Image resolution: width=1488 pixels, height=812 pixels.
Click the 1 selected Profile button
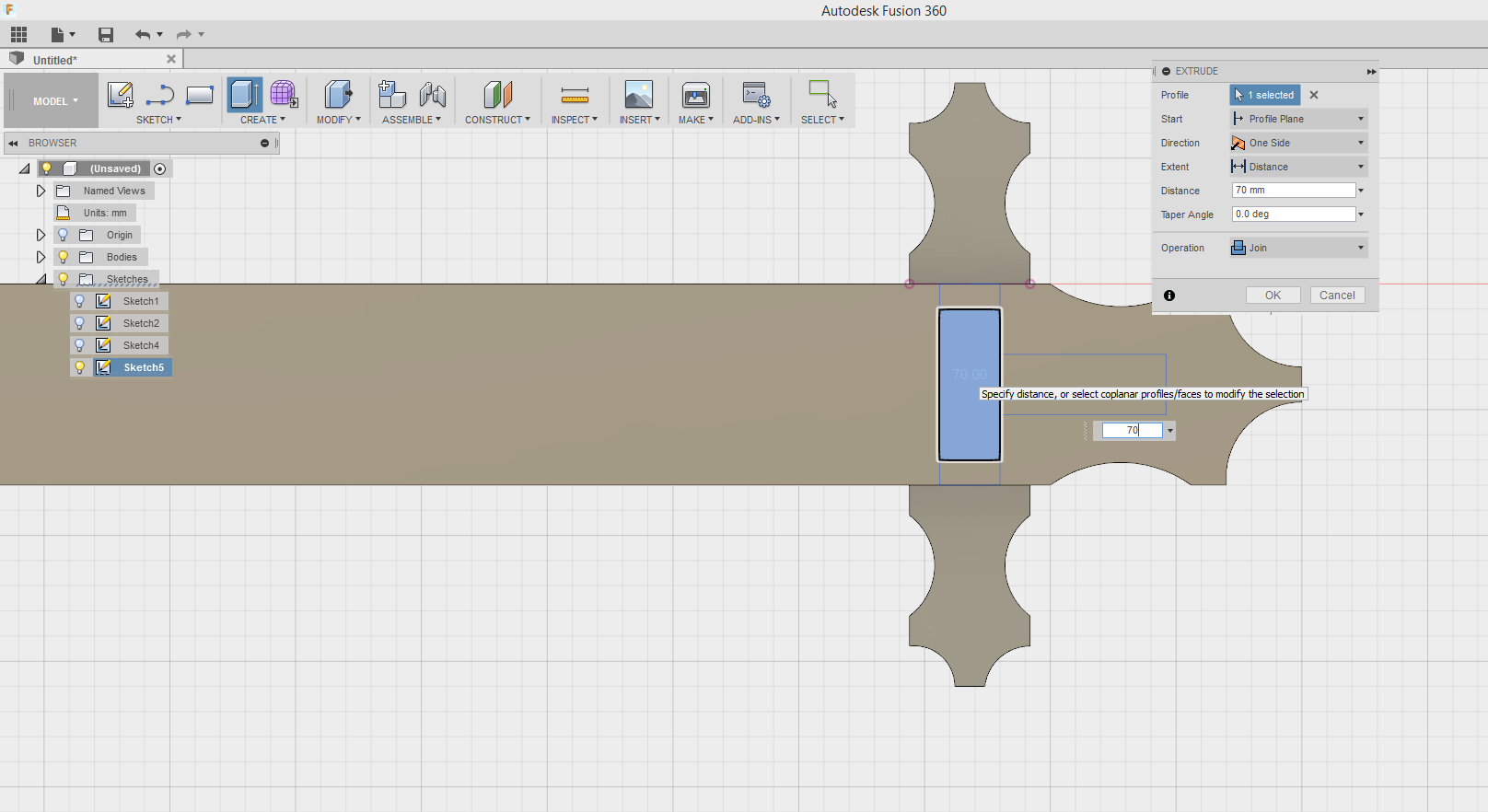[1265, 95]
